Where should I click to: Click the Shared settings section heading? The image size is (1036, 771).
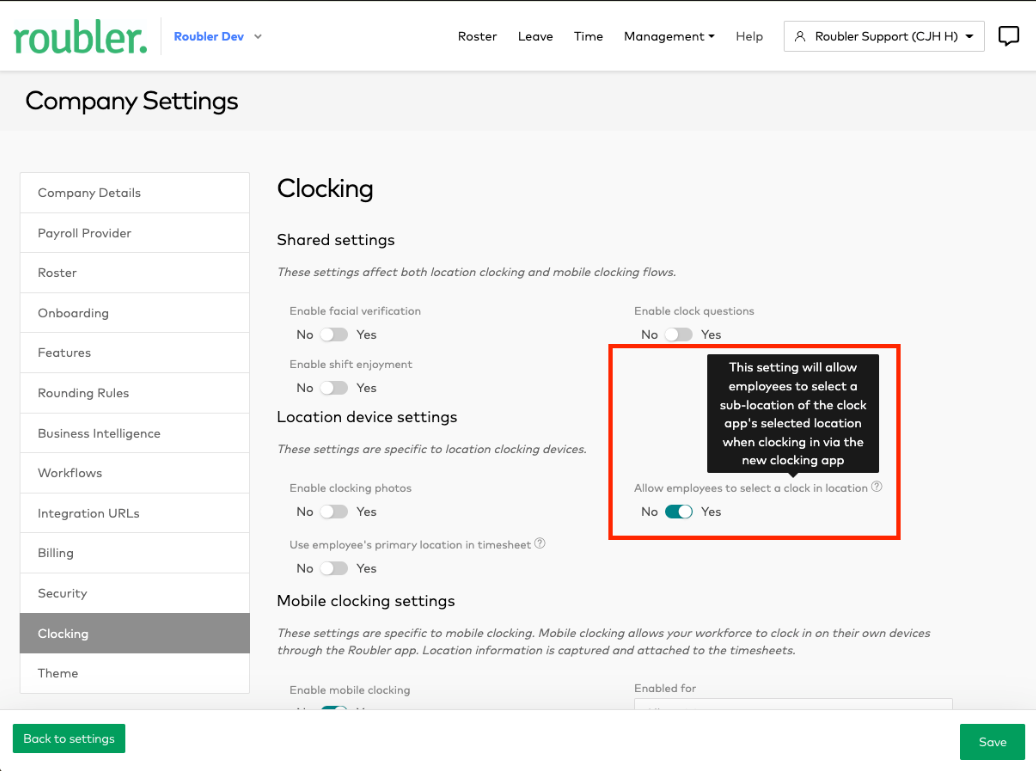pyautogui.click(x=336, y=240)
